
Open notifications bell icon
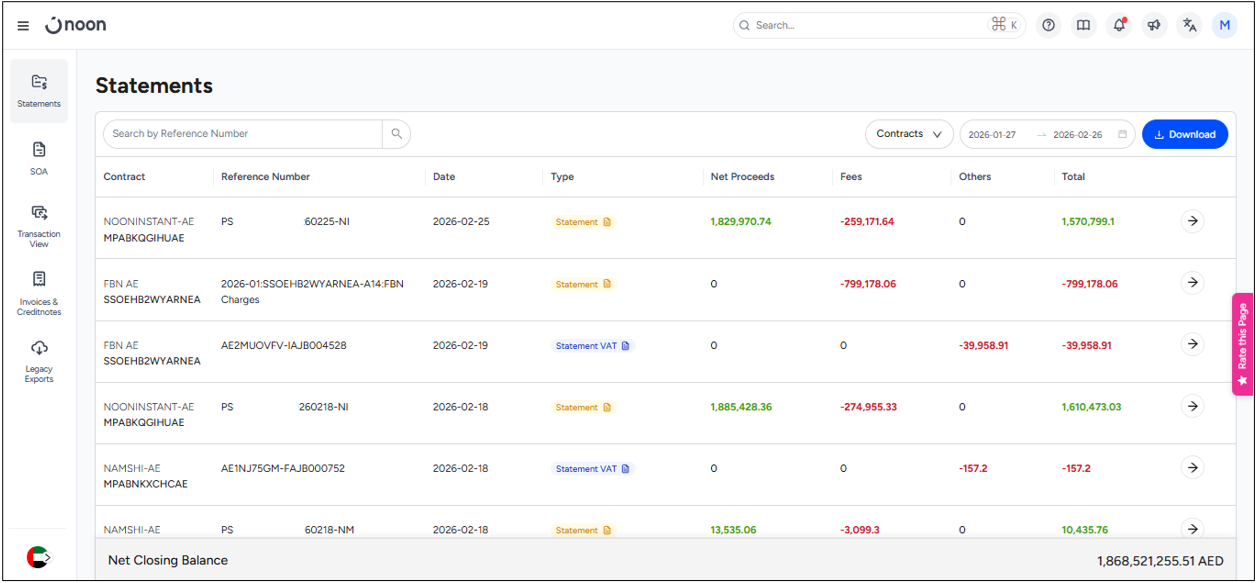[1119, 26]
